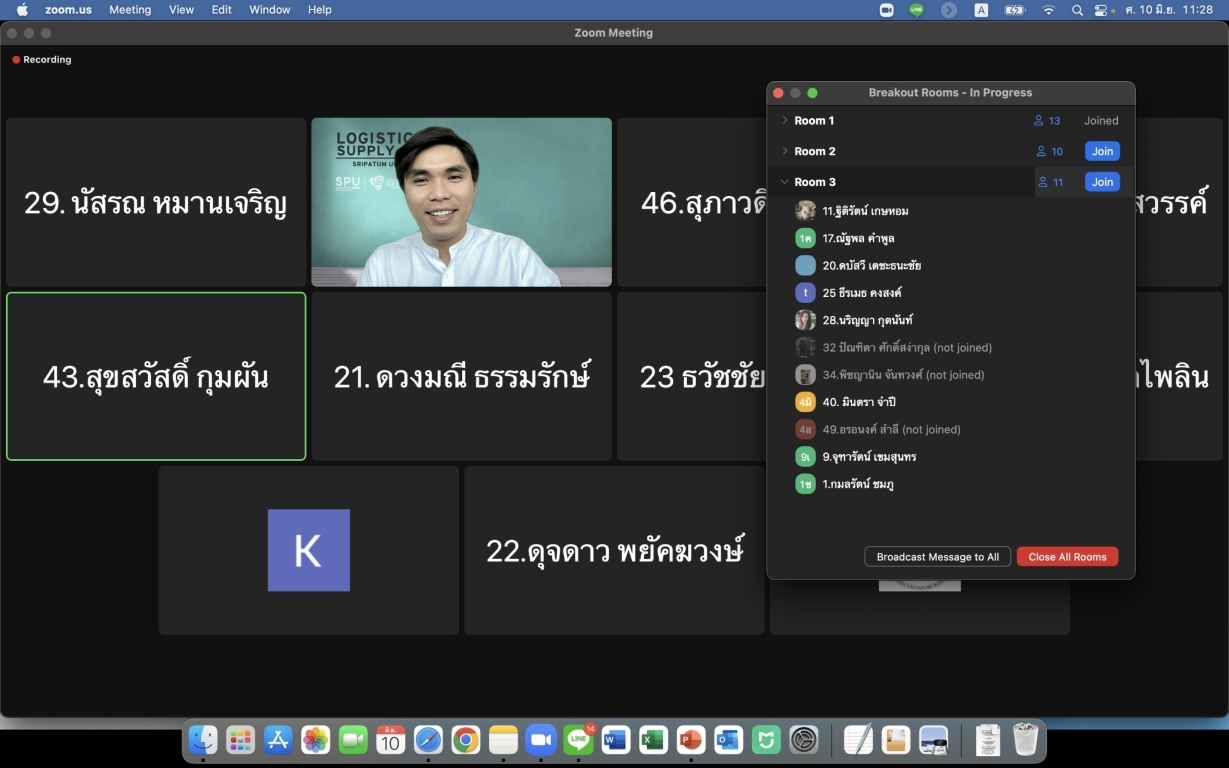Open the LINE app in the dock
Viewport: 1229px width, 768px height.
click(x=578, y=740)
